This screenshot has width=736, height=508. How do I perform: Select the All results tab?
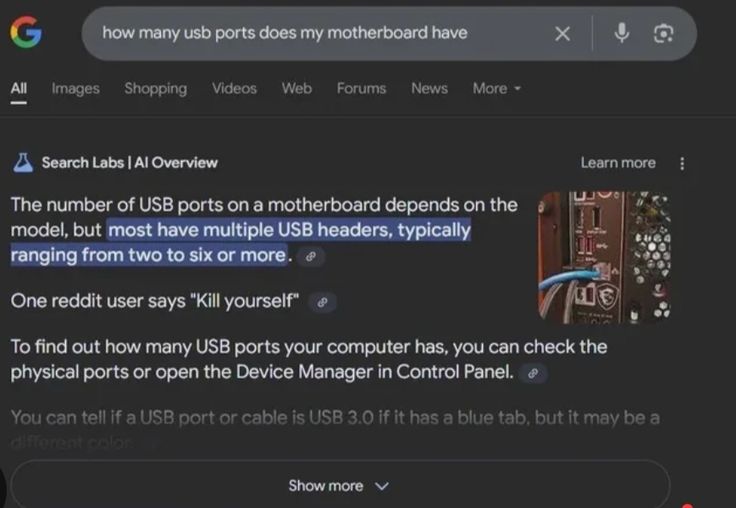(19, 88)
